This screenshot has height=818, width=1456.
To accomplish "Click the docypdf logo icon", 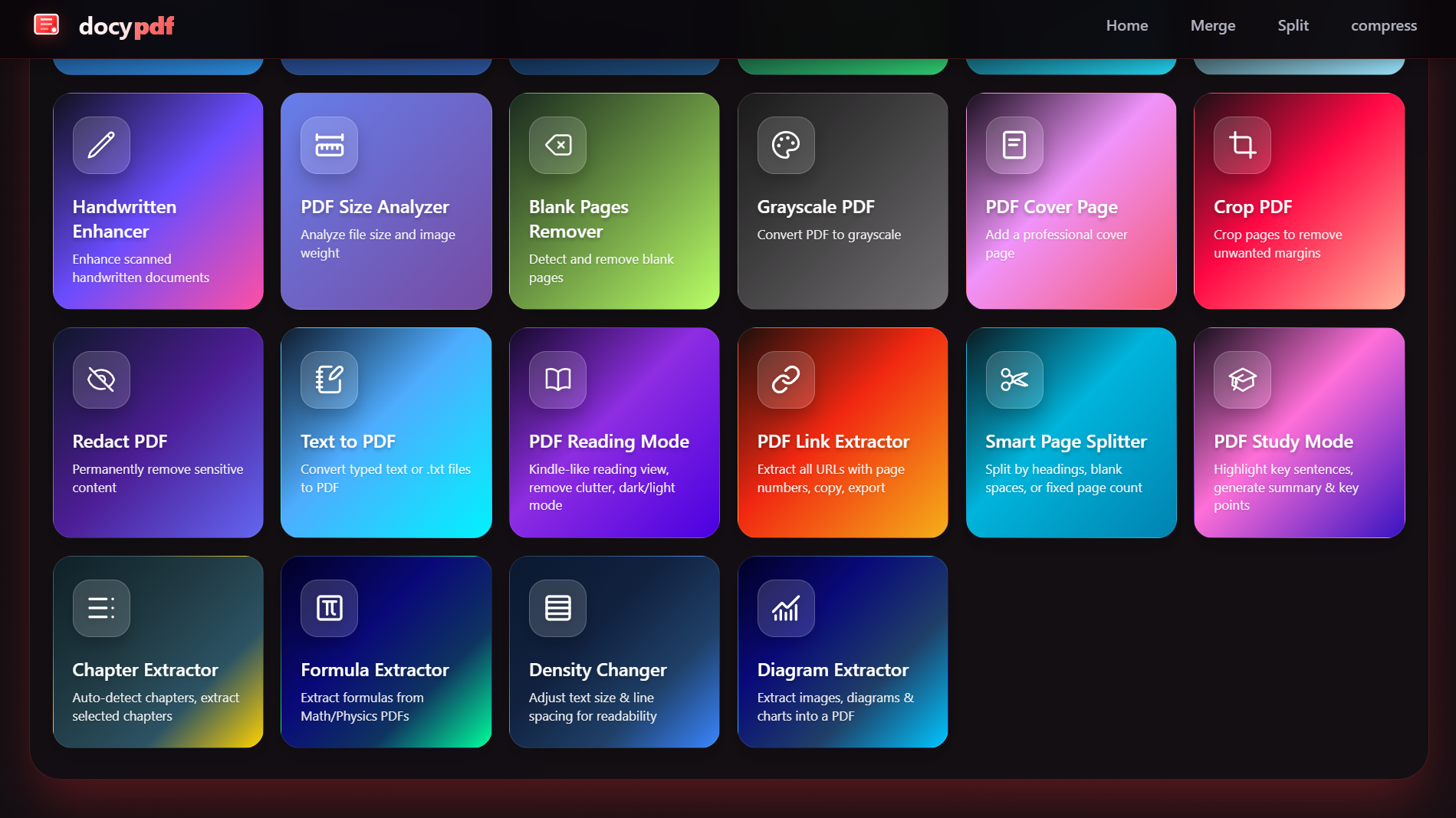I will (x=48, y=25).
